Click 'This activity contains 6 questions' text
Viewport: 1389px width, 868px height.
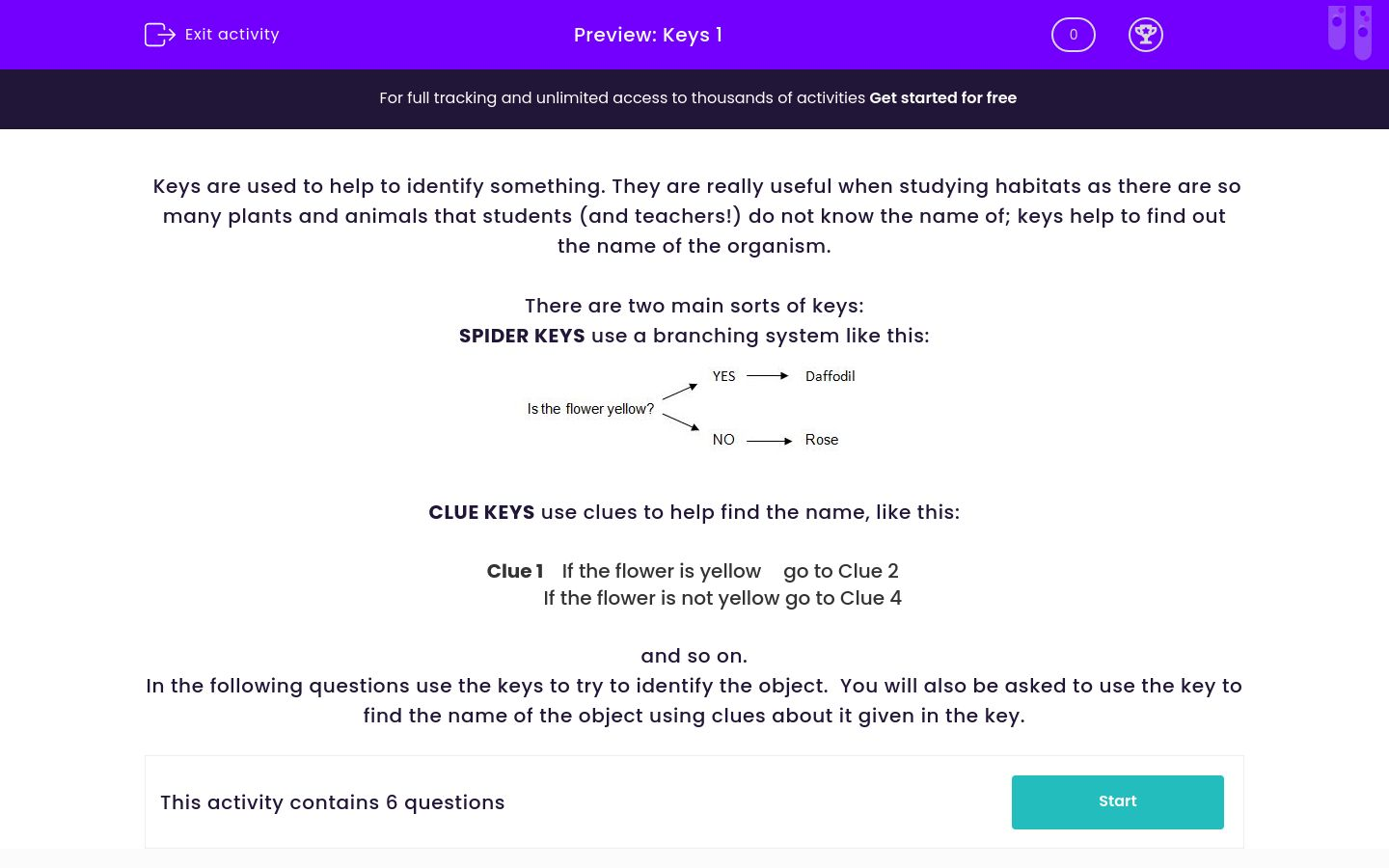332,802
